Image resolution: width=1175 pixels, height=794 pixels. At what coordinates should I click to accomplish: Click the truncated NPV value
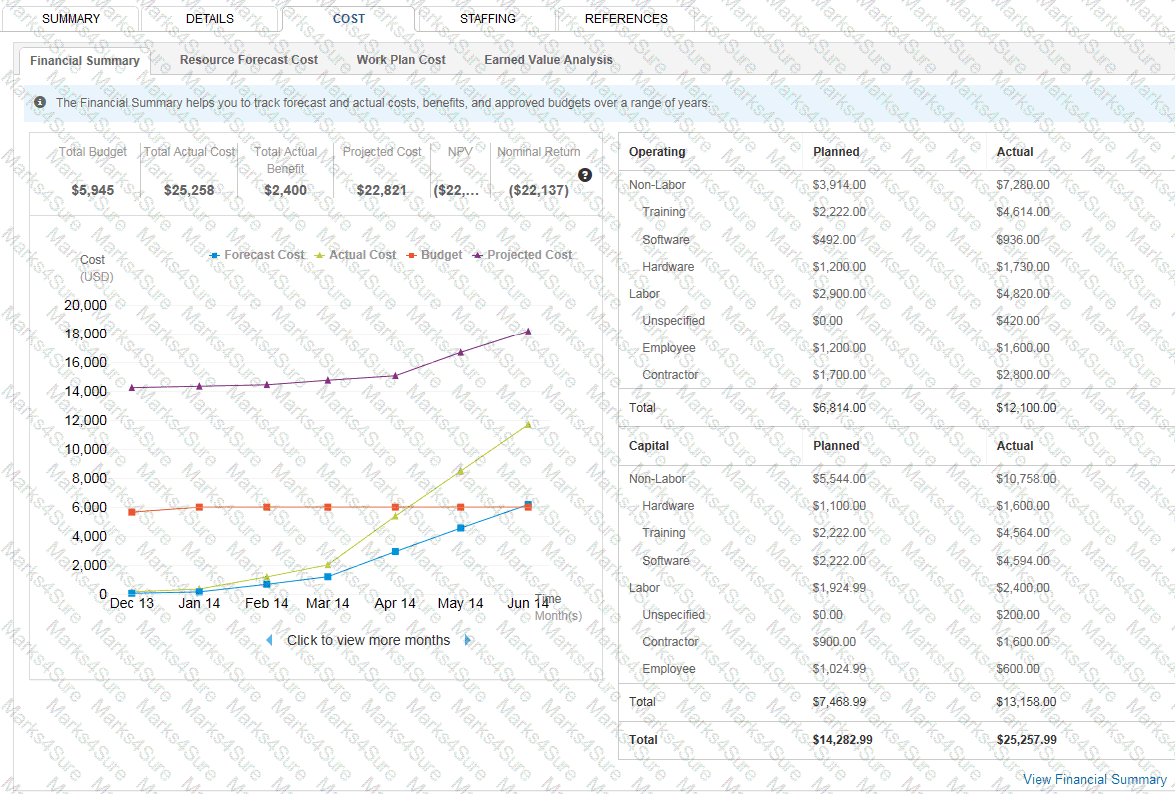point(456,190)
